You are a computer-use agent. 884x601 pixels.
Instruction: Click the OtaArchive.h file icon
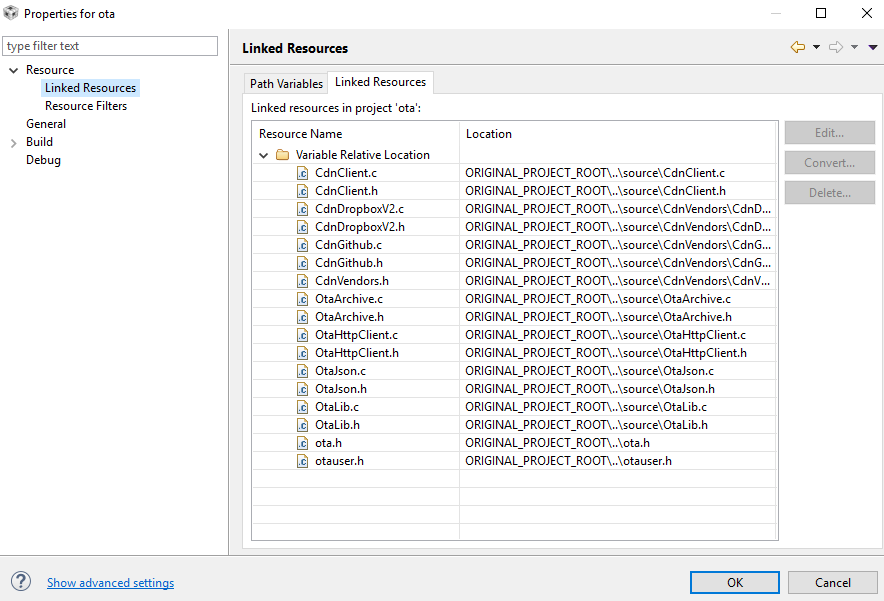303,317
